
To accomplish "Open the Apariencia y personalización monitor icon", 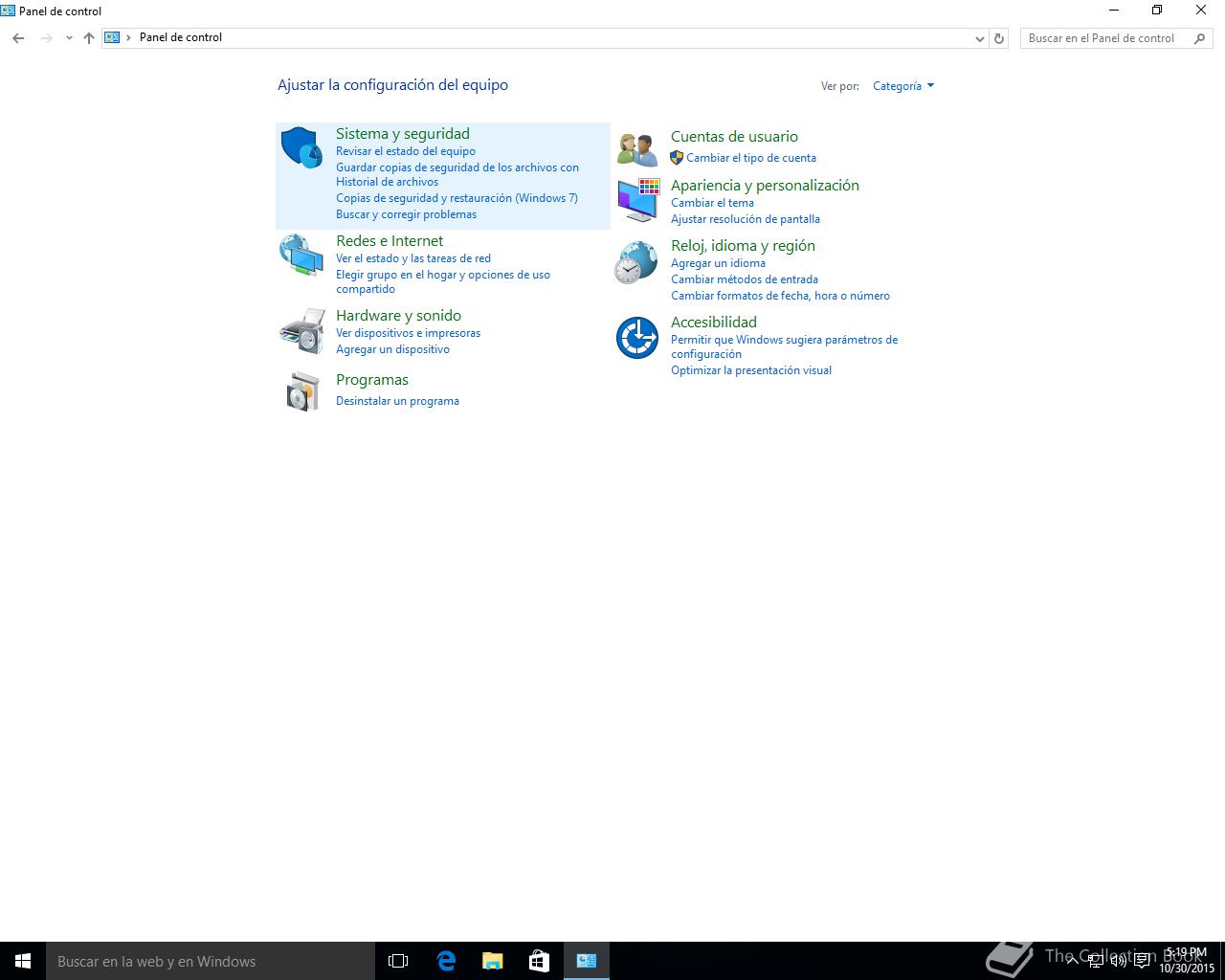I will point(638,199).
